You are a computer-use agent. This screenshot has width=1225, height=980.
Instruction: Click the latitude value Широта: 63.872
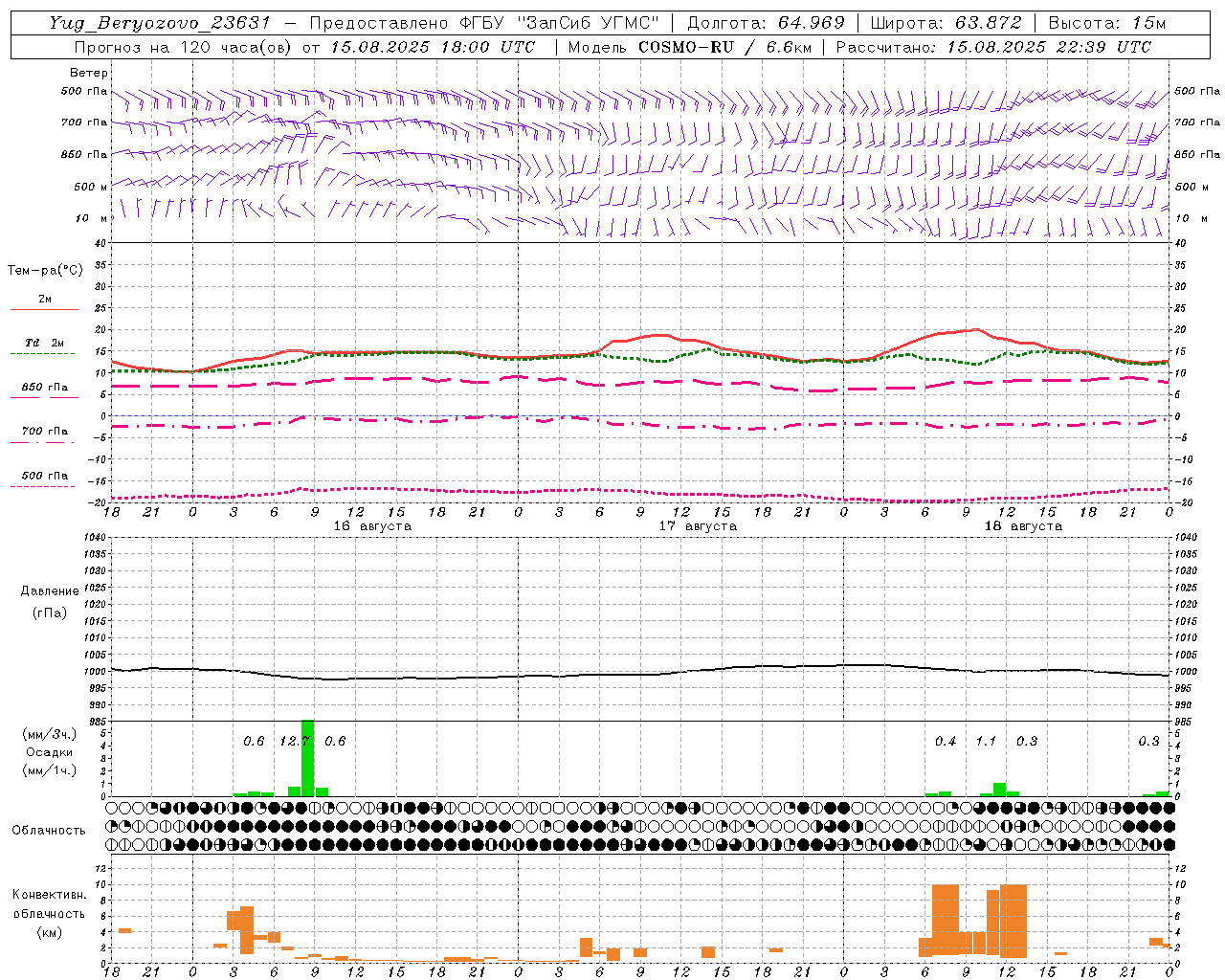[x=947, y=23]
